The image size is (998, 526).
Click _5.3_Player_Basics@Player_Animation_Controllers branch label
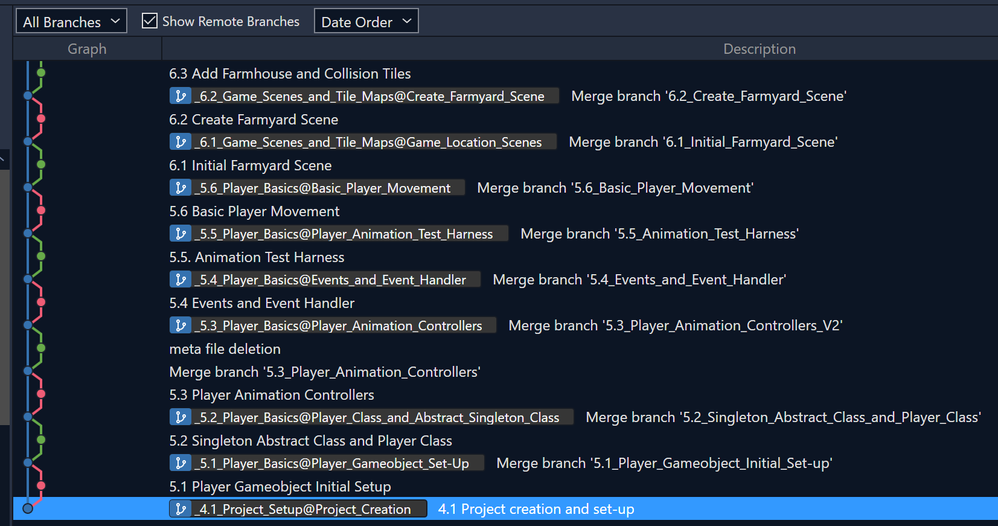point(333,325)
